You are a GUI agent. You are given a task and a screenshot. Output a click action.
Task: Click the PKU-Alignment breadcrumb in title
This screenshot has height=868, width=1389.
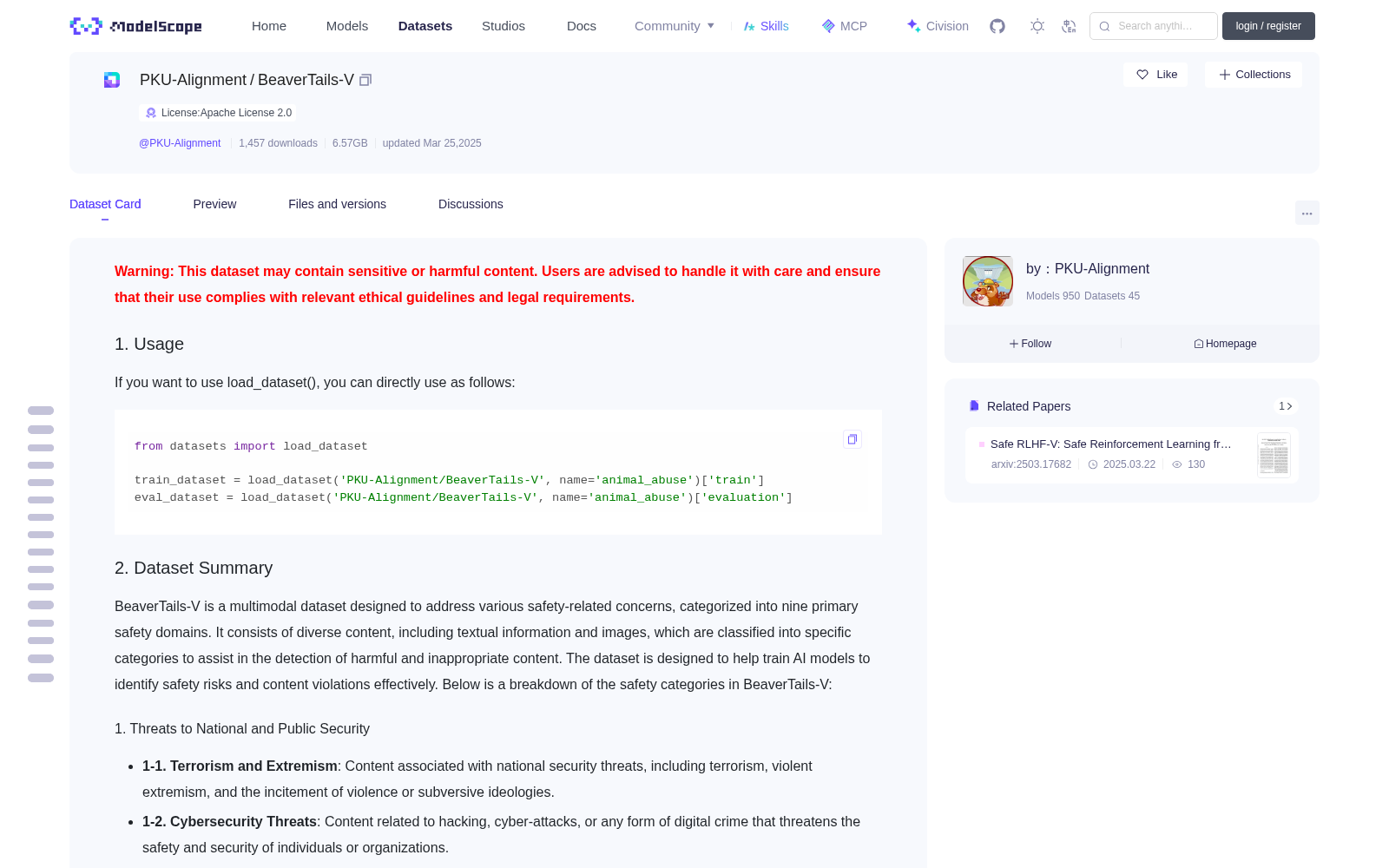(193, 80)
